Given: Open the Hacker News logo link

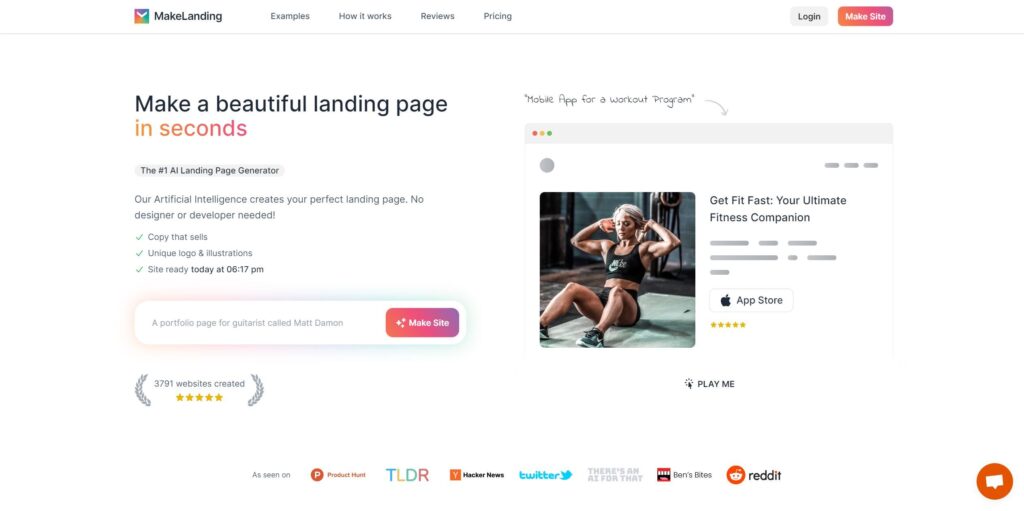Looking at the screenshot, I should (477, 475).
